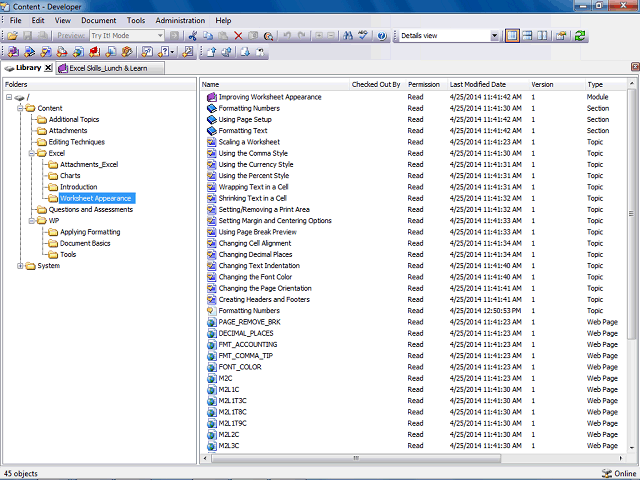Click the binoculars Find icon
The image size is (640, 480).
click(x=348, y=36)
